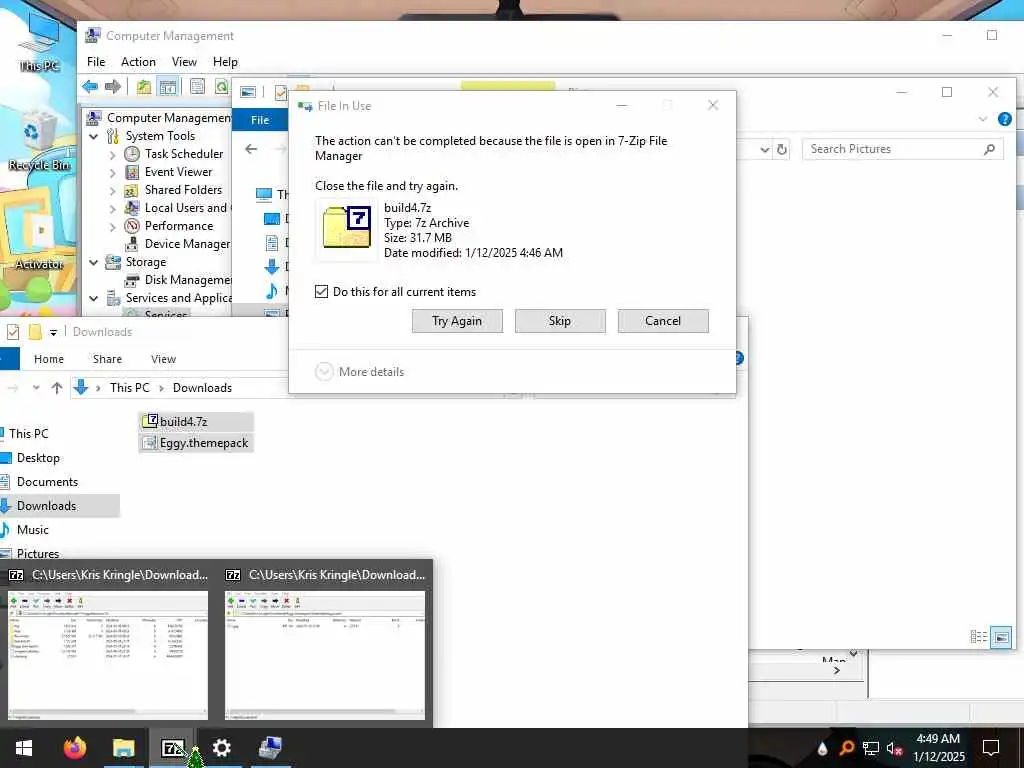Click the up-one-level folder toolbar icon
This screenshot has width=1024, height=768.
(x=144, y=86)
